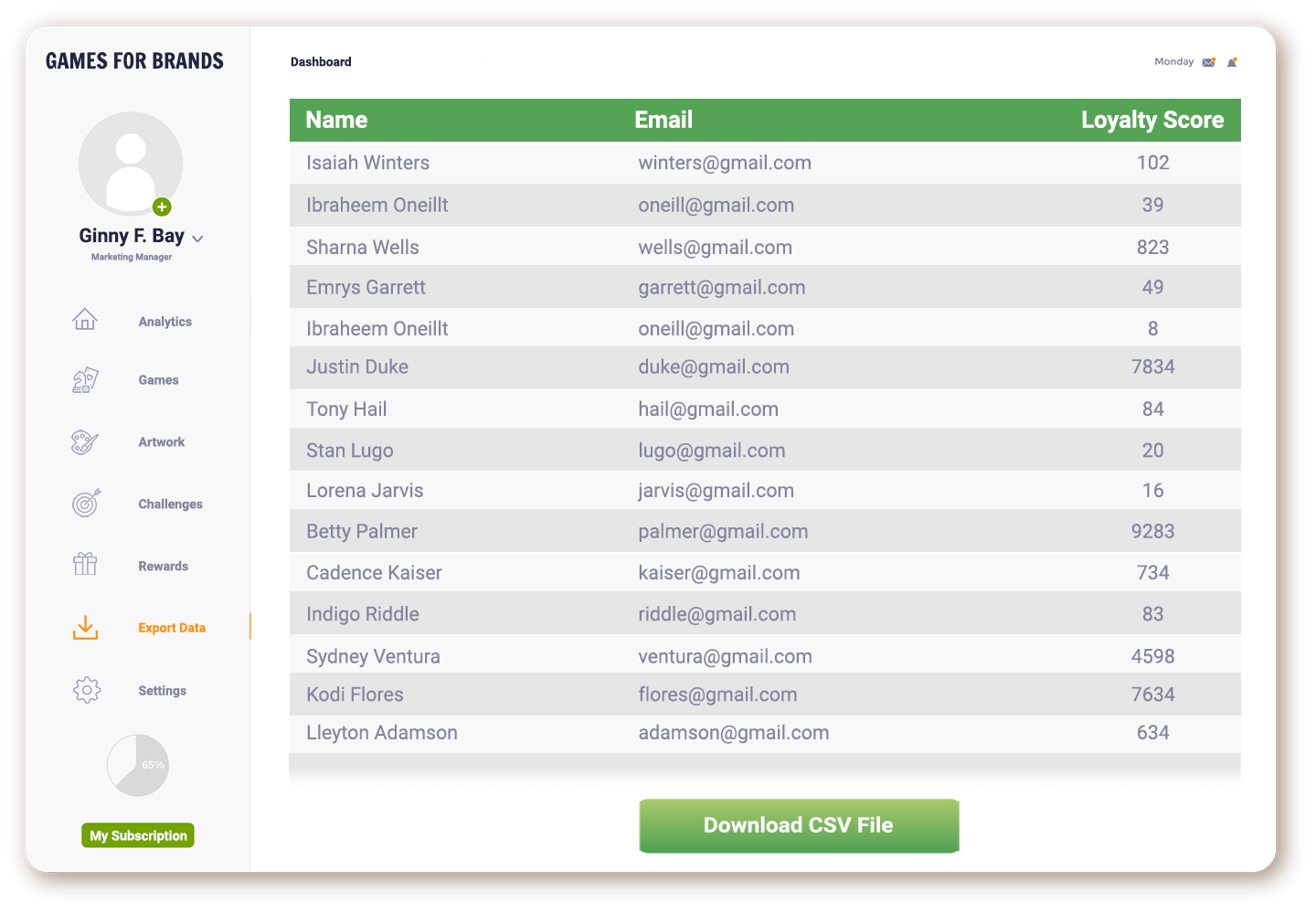Image resolution: width=1316 pixels, height=913 pixels.
Task: Click the Rewards gift box icon
Action: (85, 565)
